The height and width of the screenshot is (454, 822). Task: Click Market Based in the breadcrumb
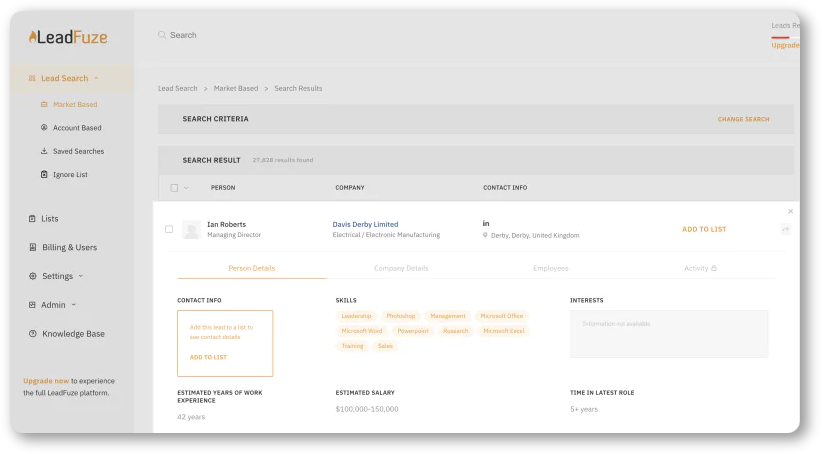point(236,88)
